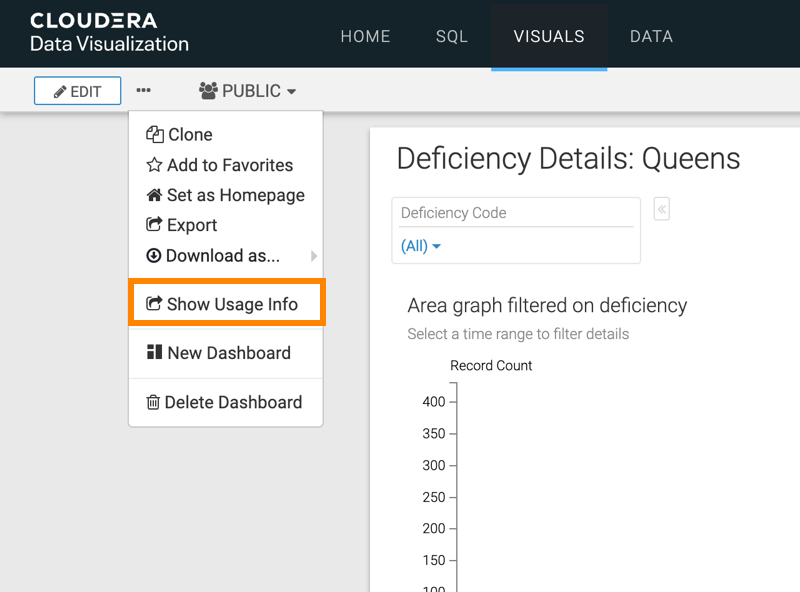
Task: Go to the HOME tab
Action: pyautogui.click(x=365, y=36)
